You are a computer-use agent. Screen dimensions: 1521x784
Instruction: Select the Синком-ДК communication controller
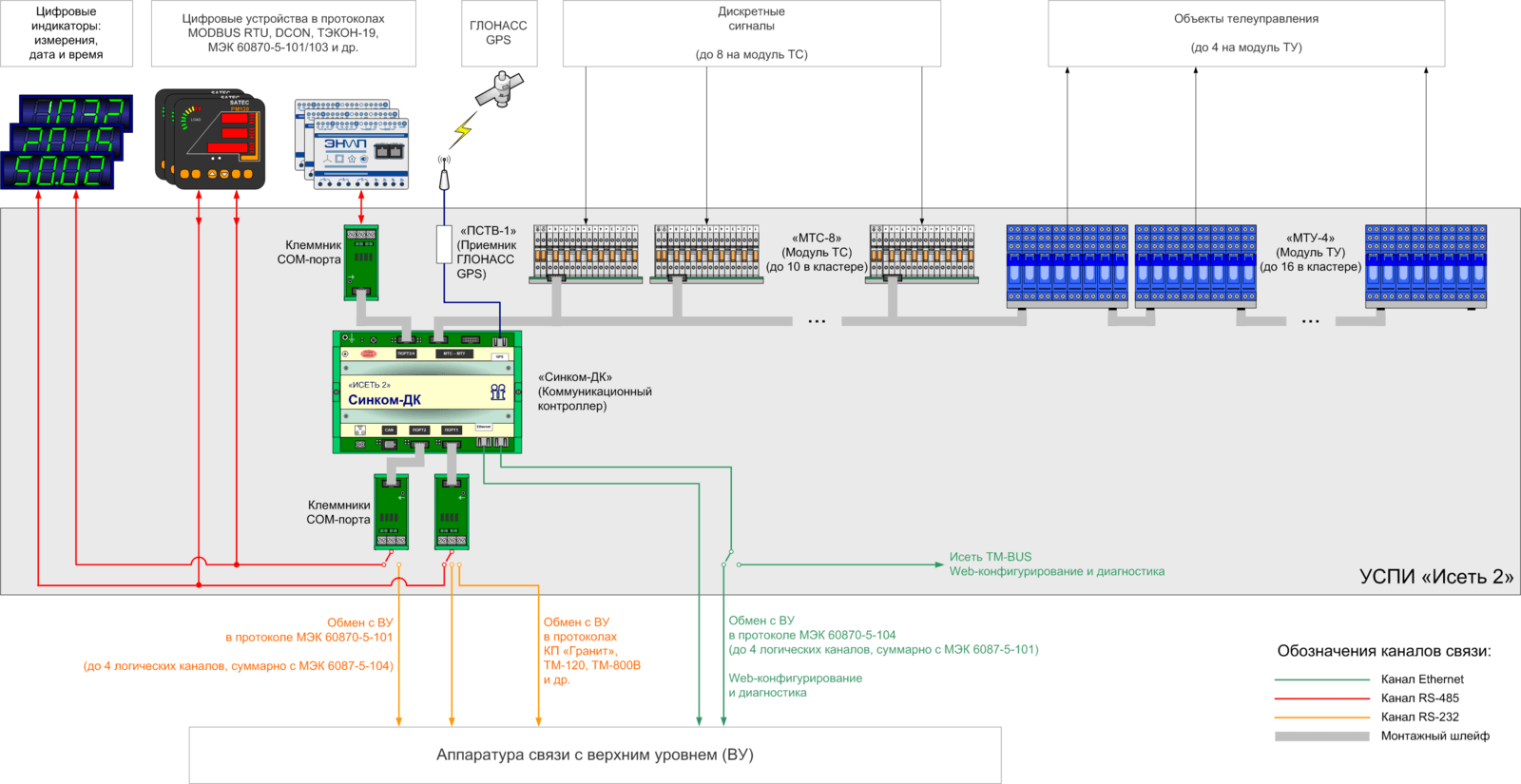click(427, 392)
